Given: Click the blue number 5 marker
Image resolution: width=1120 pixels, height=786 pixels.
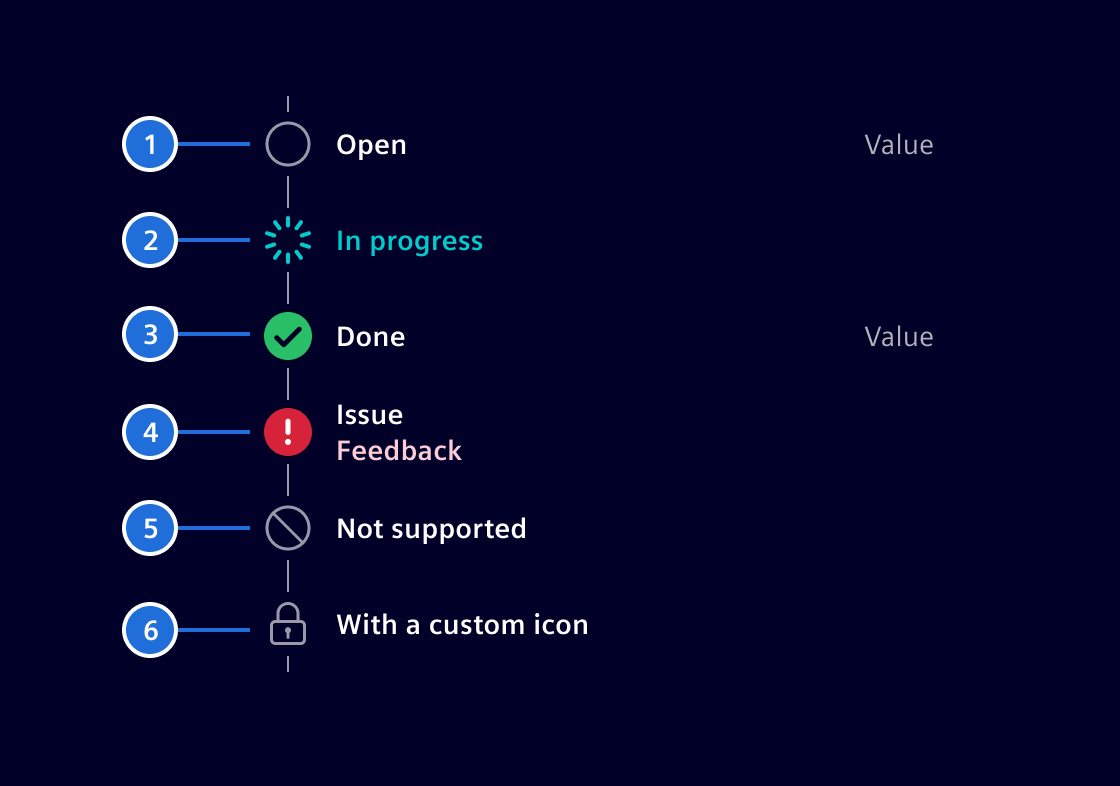Looking at the screenshot, I should point(150,528).
